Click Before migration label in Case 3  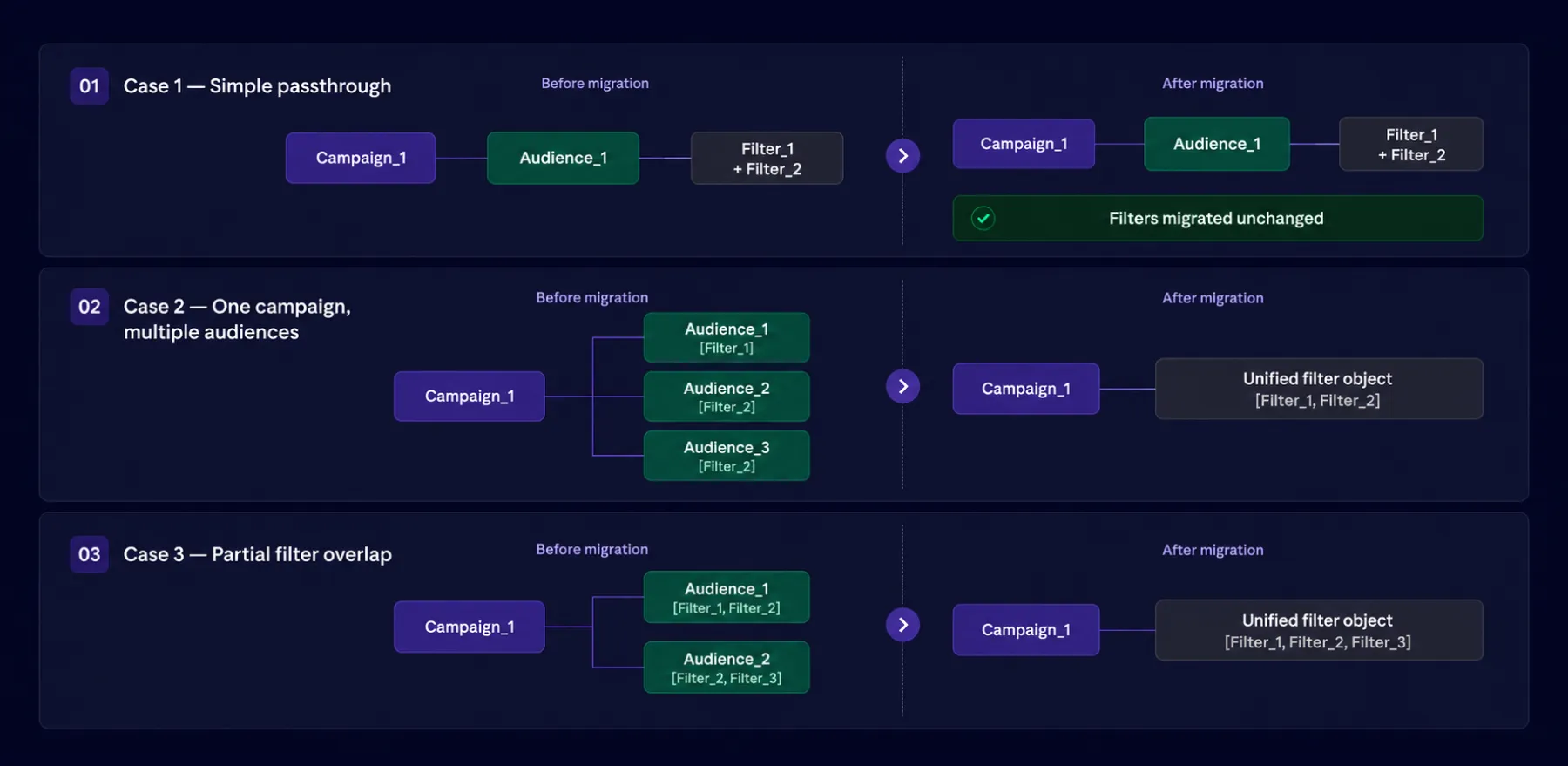[592, 550]
